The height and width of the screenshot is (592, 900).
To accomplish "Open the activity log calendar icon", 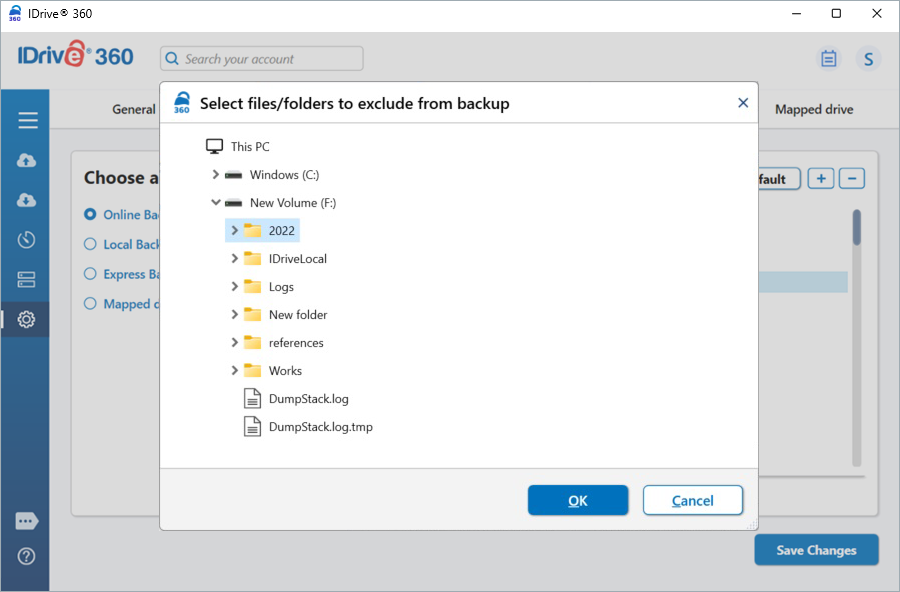I will (828, 59).
